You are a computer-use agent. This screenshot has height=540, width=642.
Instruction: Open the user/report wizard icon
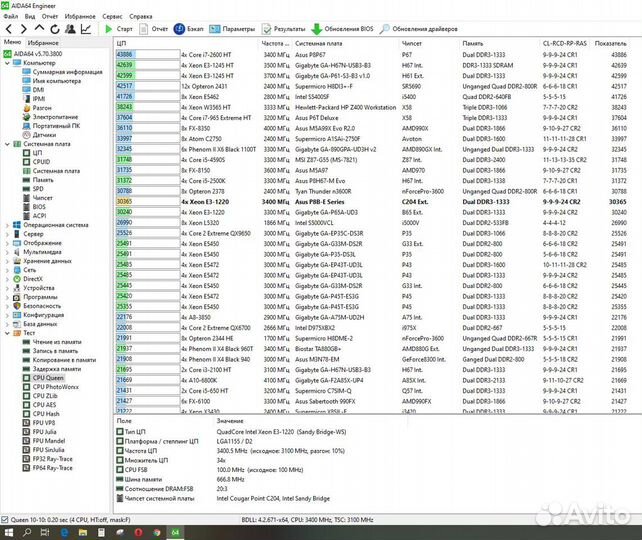pyautogui.click(x=70, y=29)
